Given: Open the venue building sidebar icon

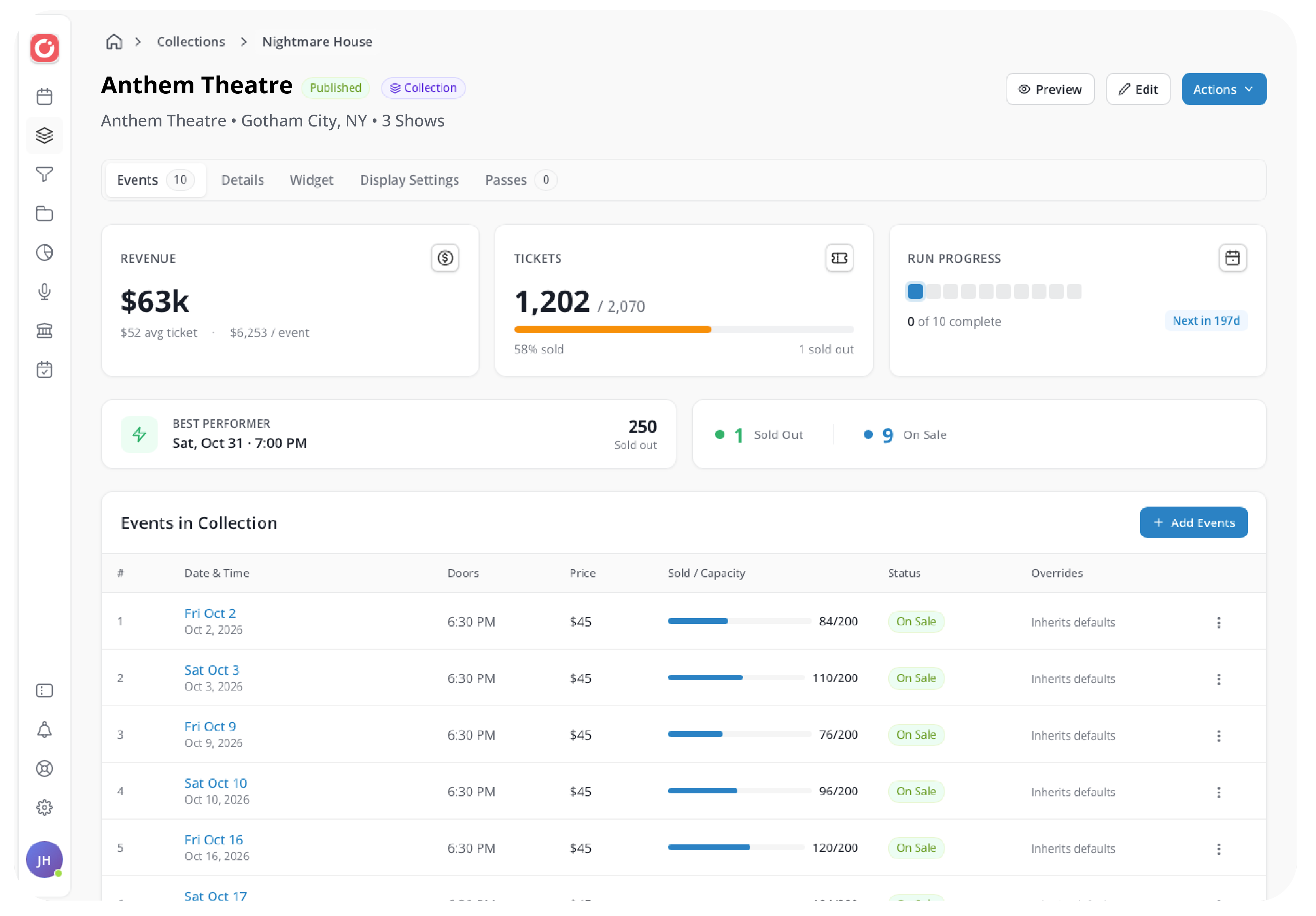Looking at the screenshot, I should [x=45, y=330].
